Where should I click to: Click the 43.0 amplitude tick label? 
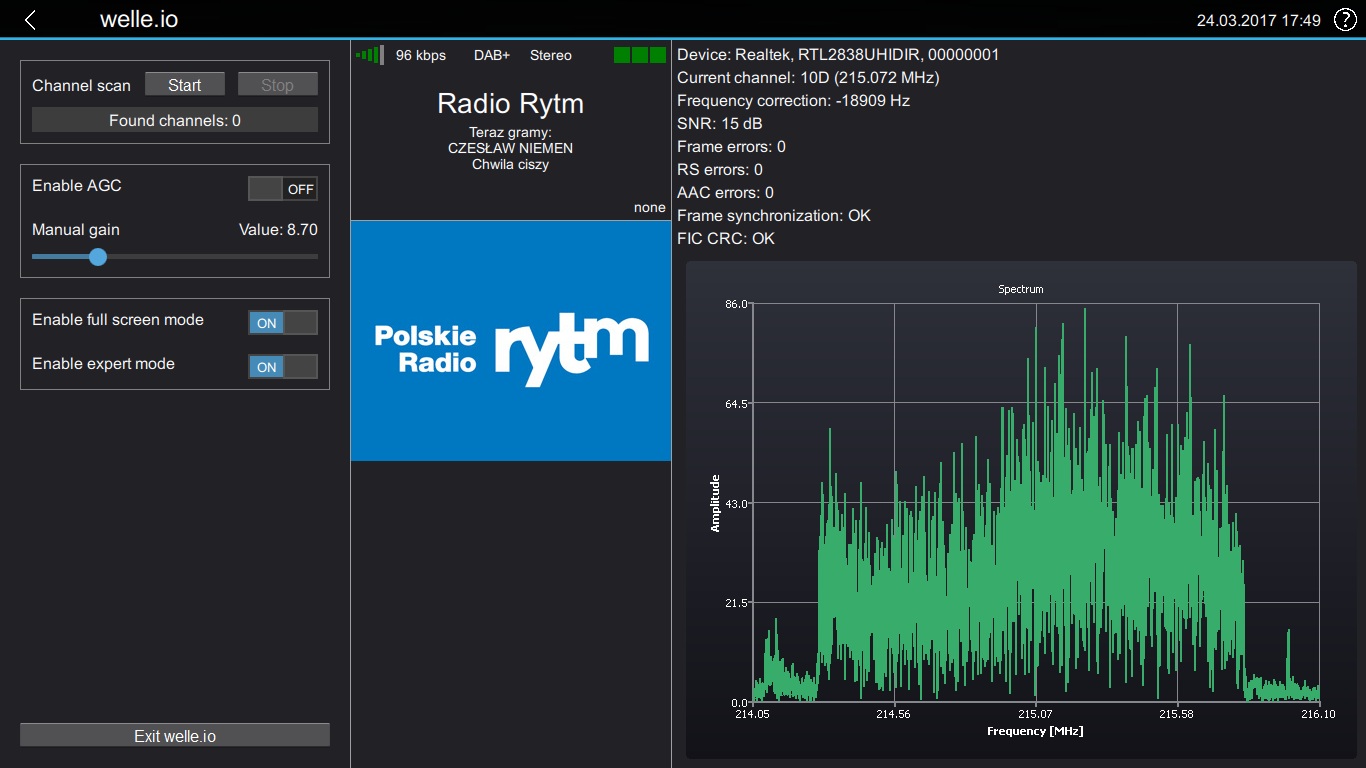(737, 503)
